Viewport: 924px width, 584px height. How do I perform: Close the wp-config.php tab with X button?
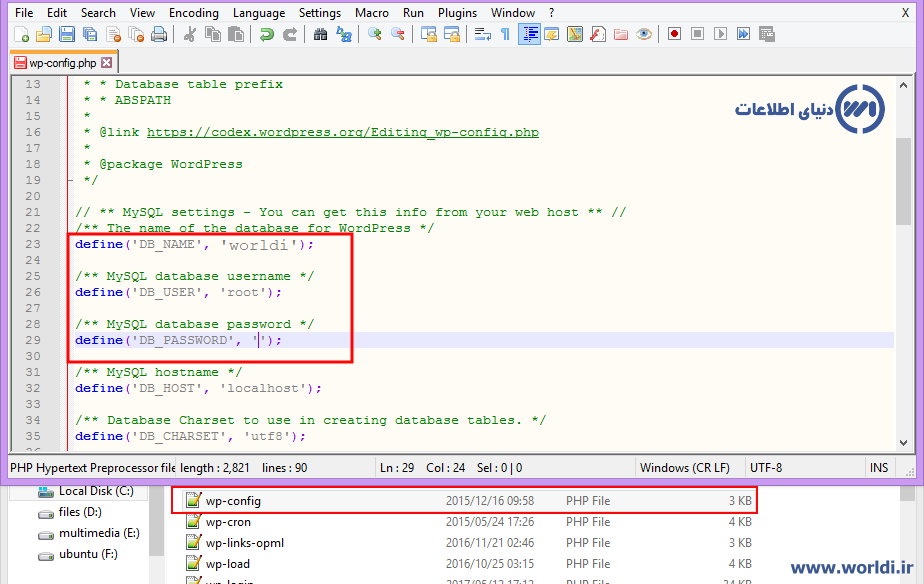tap(107, 62)
